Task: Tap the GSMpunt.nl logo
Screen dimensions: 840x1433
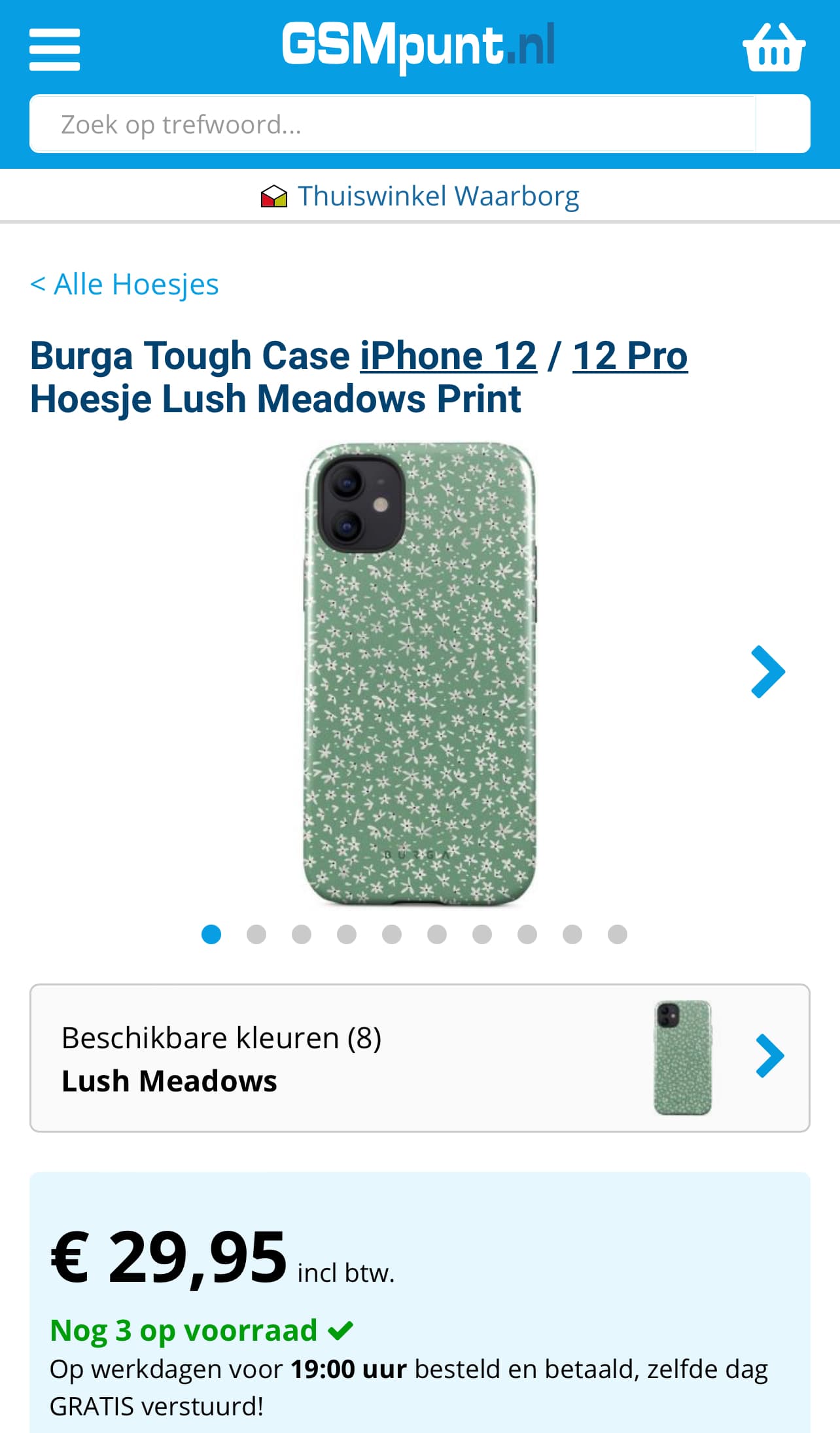Action: (x=419, y=45)
